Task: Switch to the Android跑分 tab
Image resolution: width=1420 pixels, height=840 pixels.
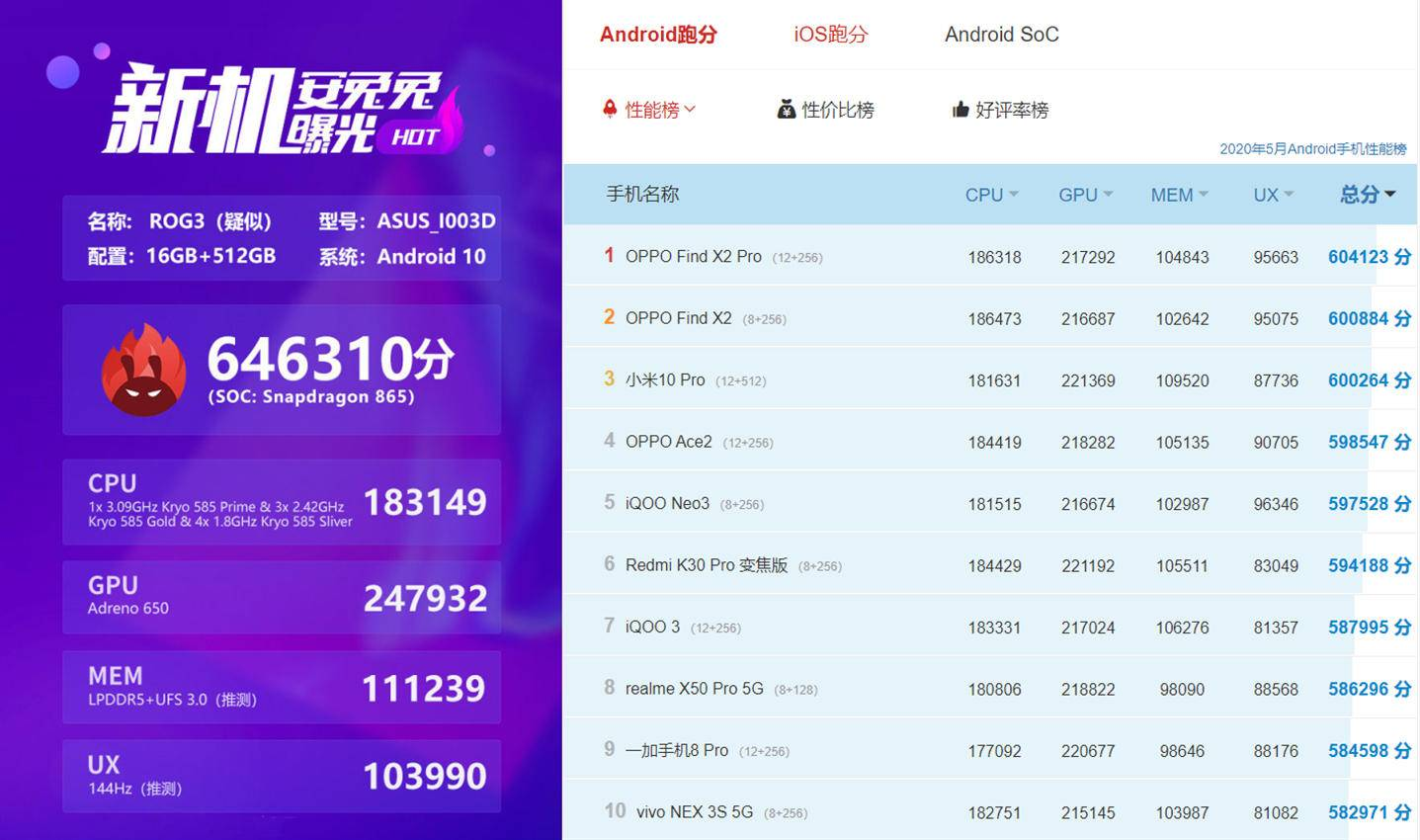Action: coord(658,35)
